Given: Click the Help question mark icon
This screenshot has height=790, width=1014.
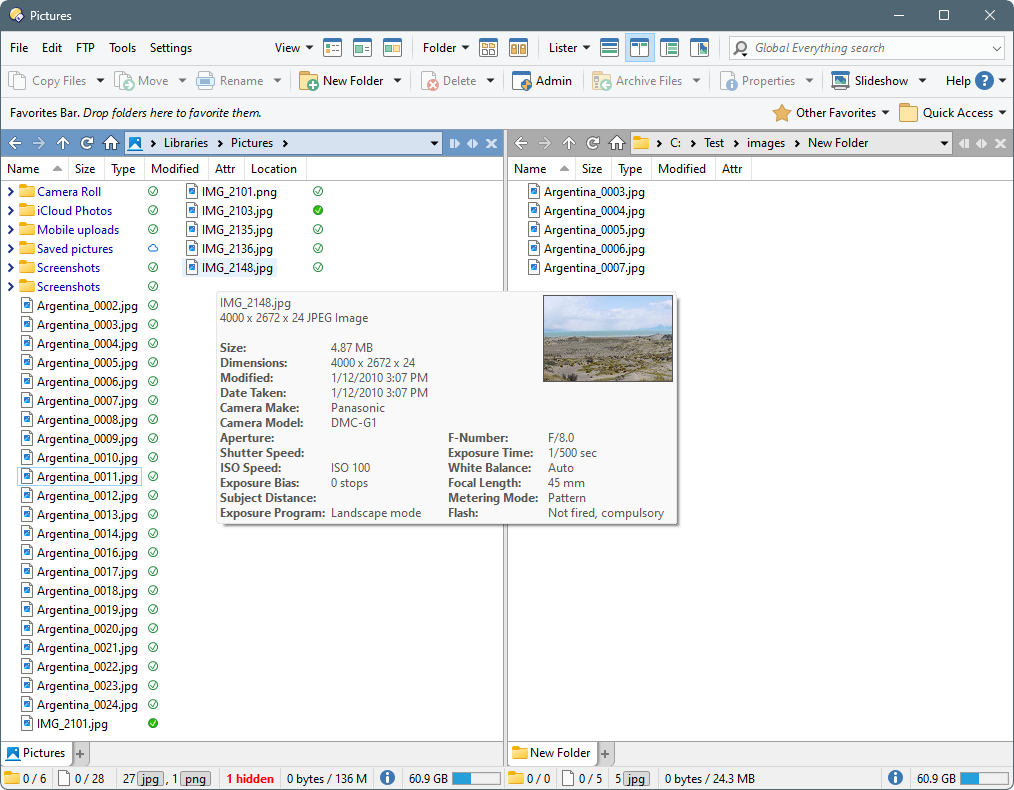Looking at the screenshot, I should (x=984, y=81).
